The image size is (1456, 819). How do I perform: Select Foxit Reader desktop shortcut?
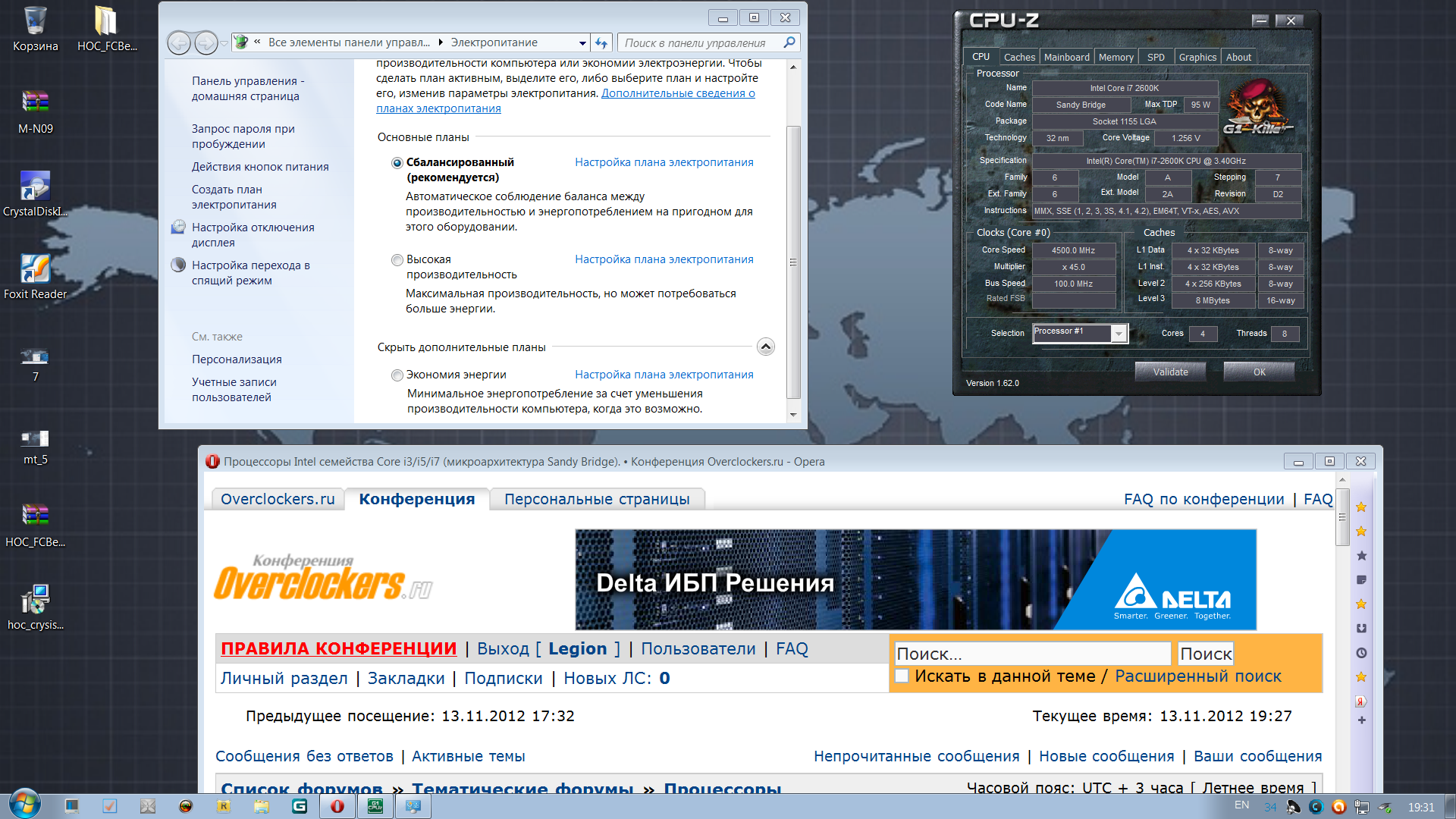[x=35, y=277]
